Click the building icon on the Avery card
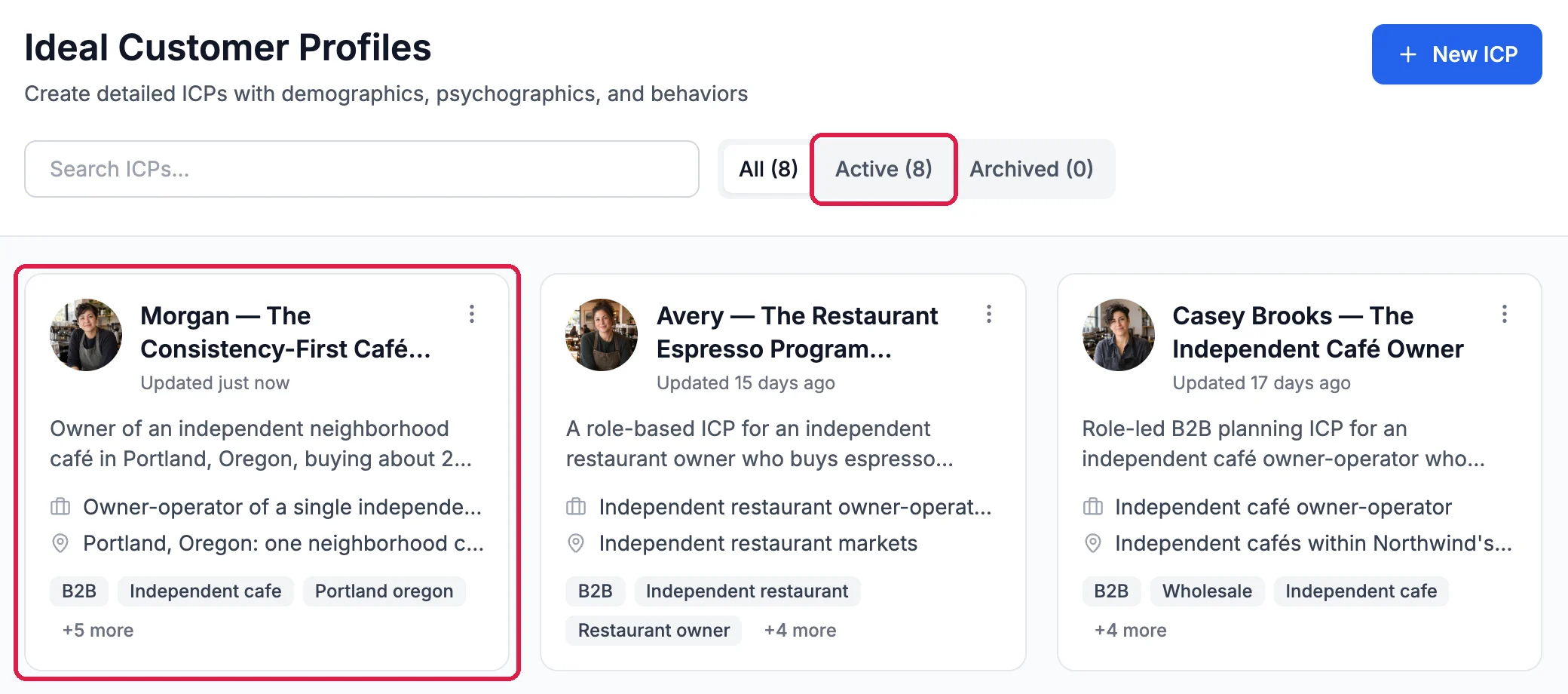The width and height of the screenshot is (1568, 694). [x=576, y=507]
